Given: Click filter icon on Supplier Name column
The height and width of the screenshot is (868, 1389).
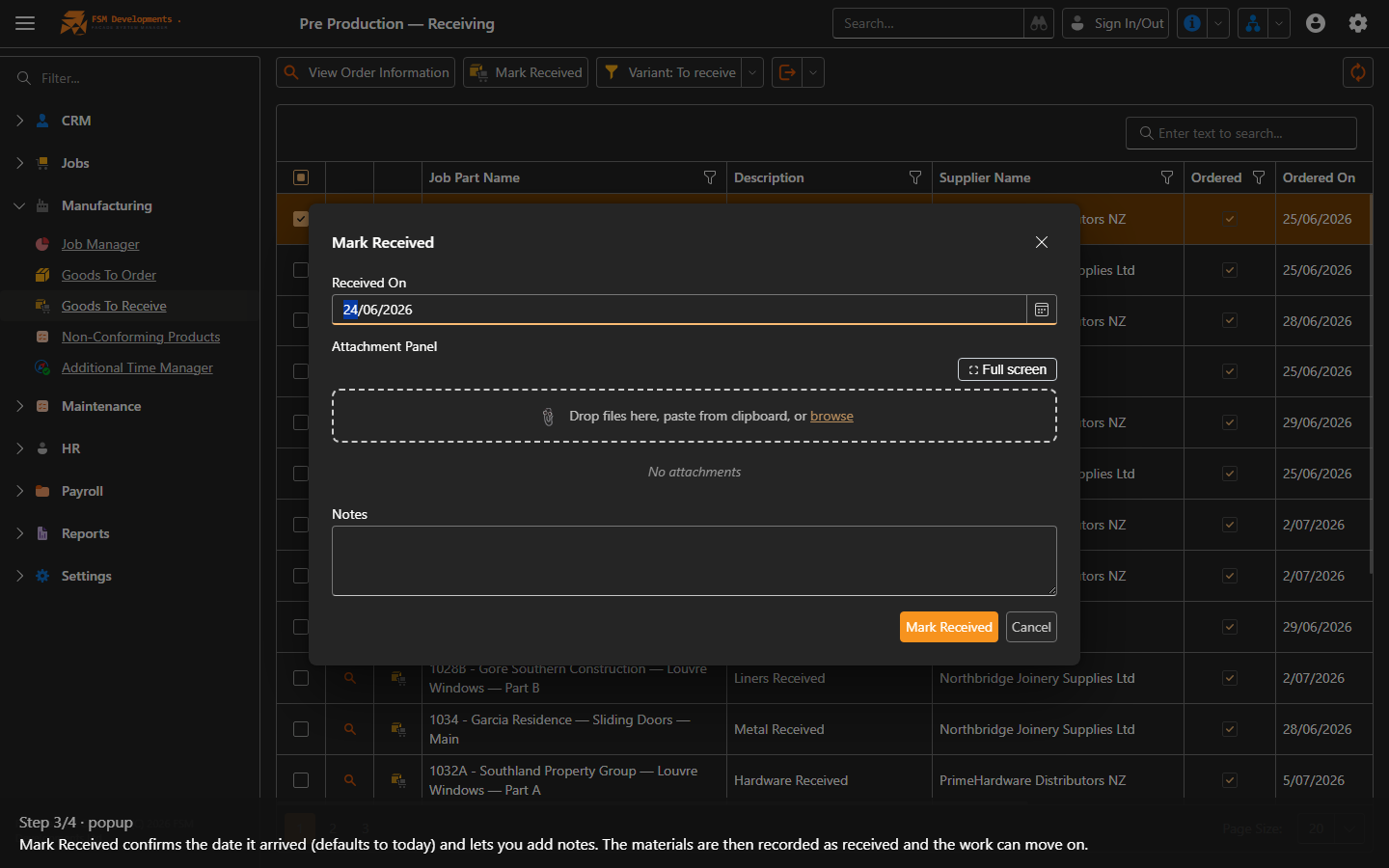Looking at the screenshot, I should [1167, 177].
